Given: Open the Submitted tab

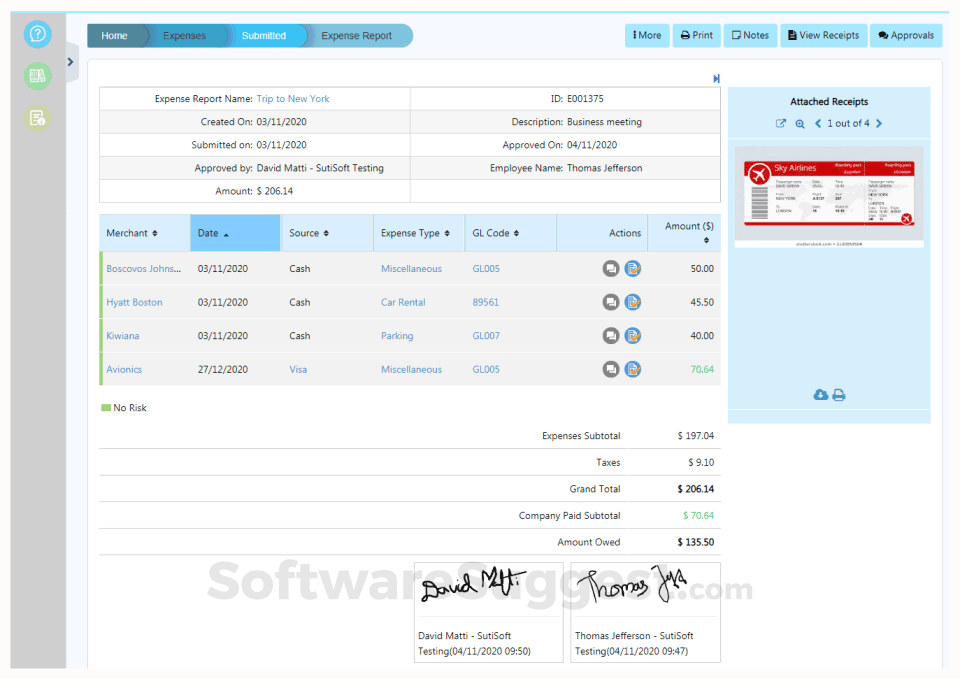Looking at the screenshot, I should click(x=264, y=35).
